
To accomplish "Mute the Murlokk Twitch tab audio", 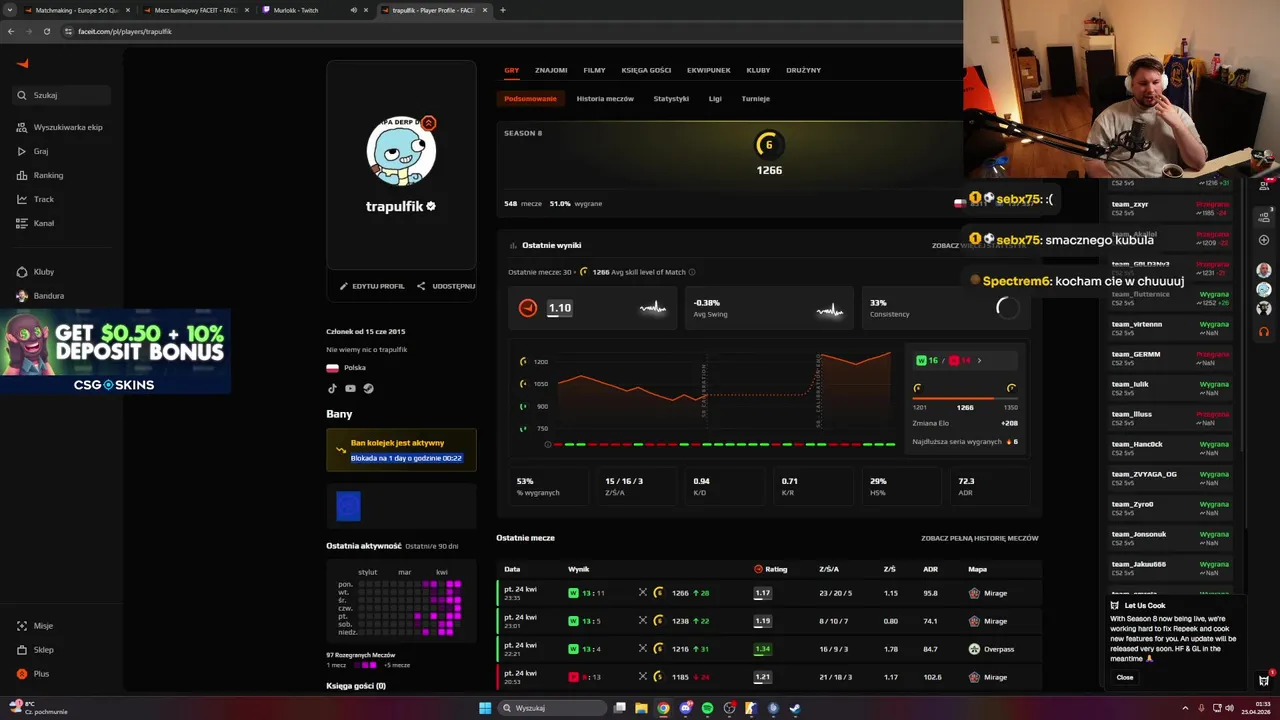I will (354, 10).
